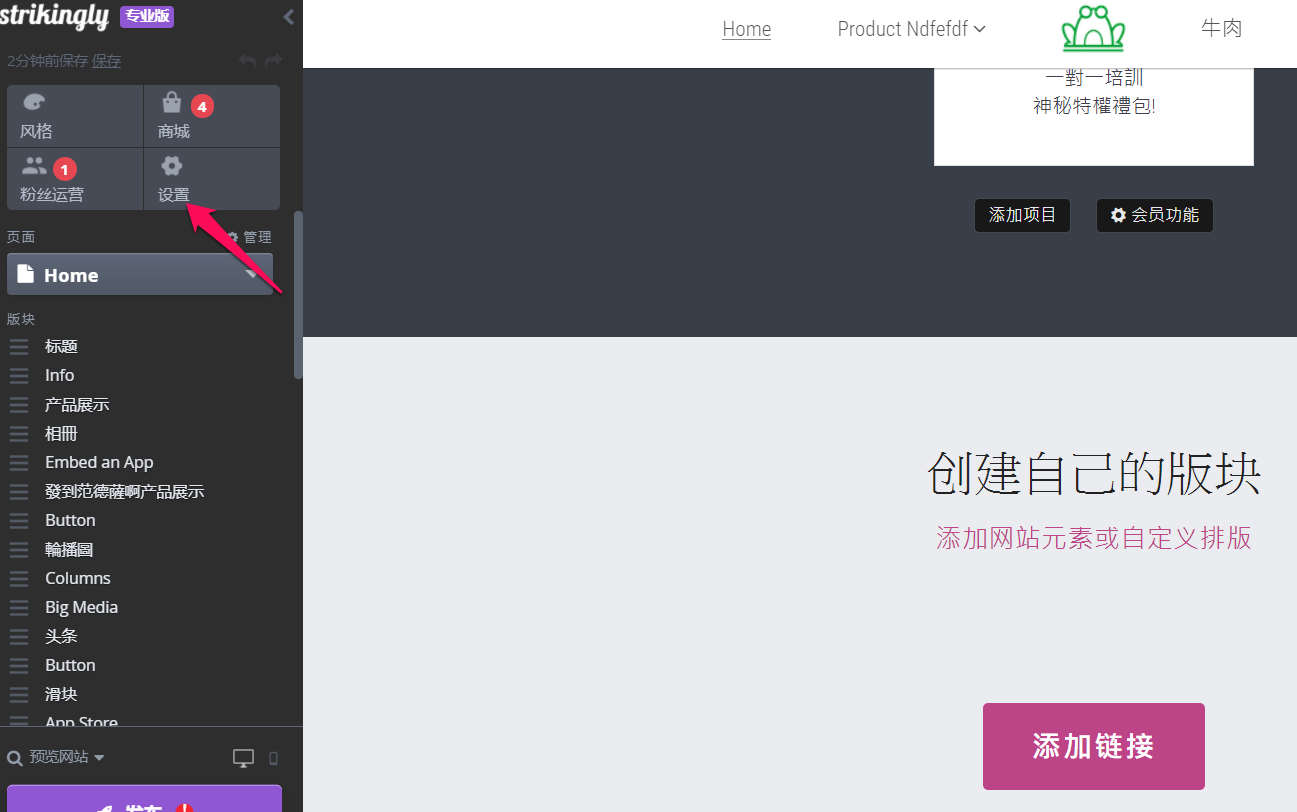Grab the drag handle beside 相冊
The image size is (1297, 812).
click(19, 434)
